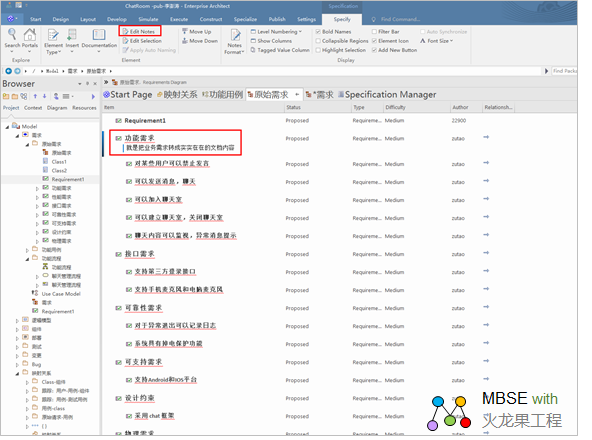Click the up arrow in Browser toolbar
Image resolution: width=592 pixels, height=440 pixels.
[x=35, y=96]
